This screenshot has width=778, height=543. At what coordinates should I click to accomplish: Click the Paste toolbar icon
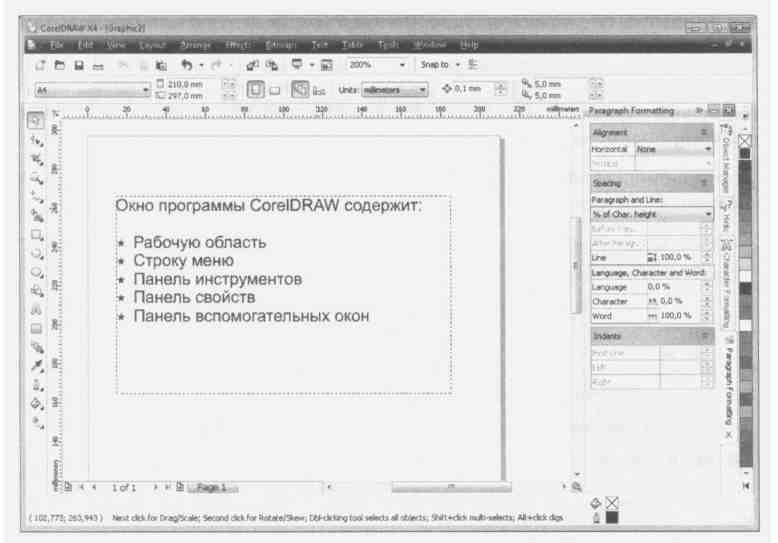coord(161,66)
